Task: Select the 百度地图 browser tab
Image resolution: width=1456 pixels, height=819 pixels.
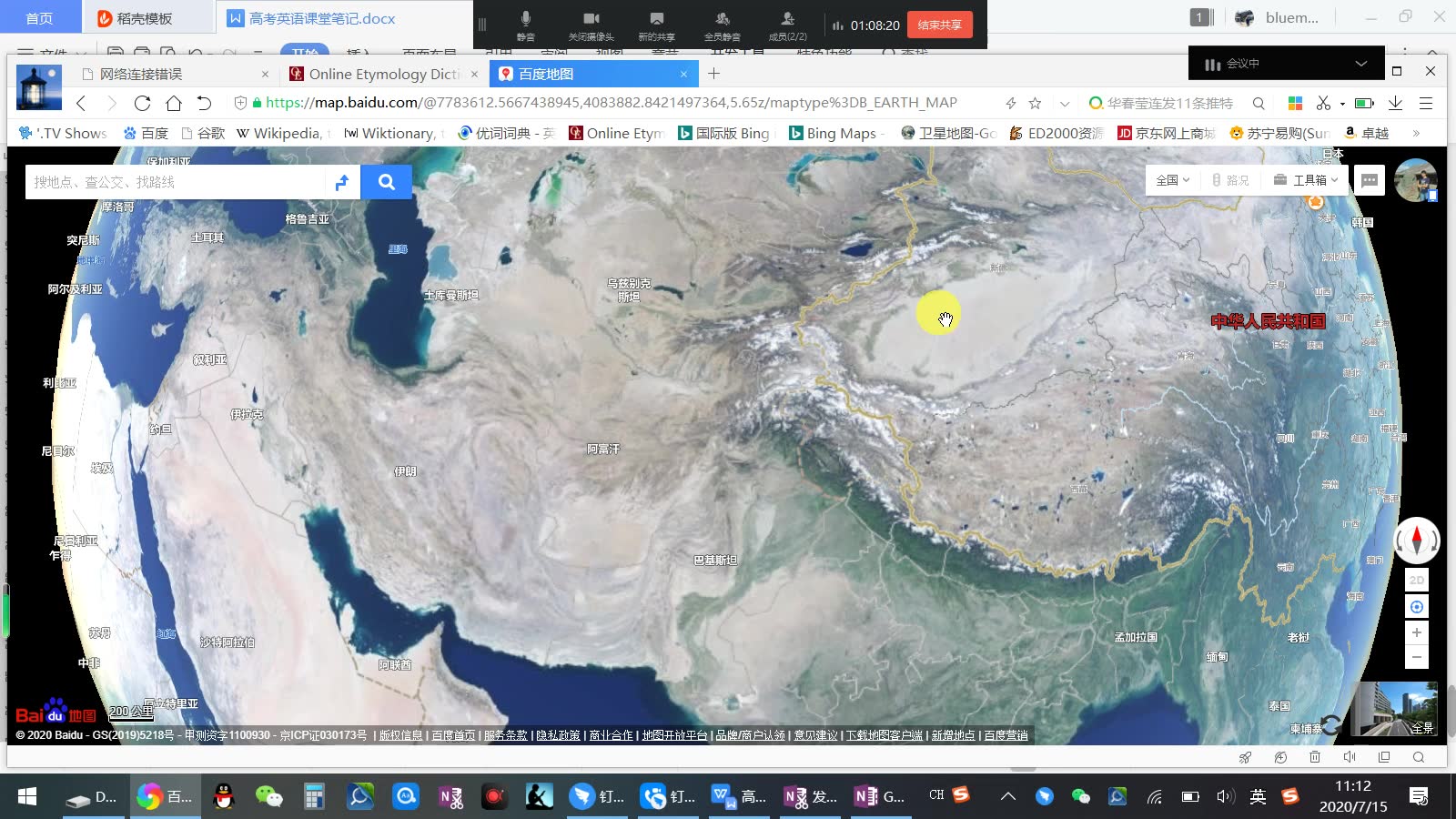Action: pos(593,74)
